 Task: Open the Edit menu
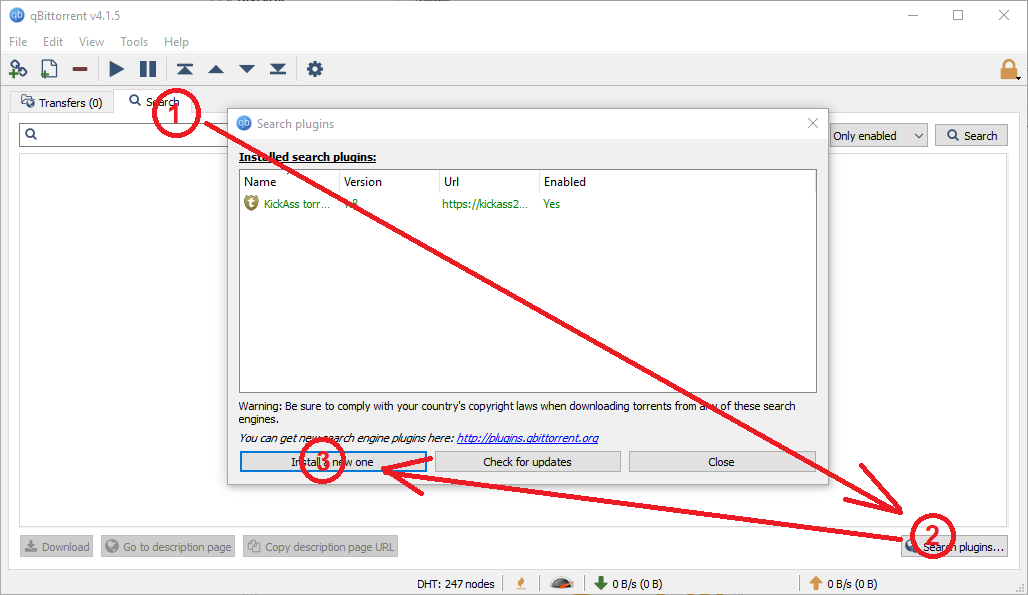(52, 41)
